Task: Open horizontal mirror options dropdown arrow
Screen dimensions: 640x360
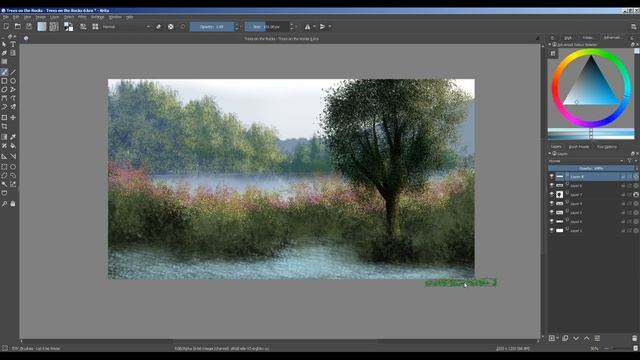Action: pos(314,27)
